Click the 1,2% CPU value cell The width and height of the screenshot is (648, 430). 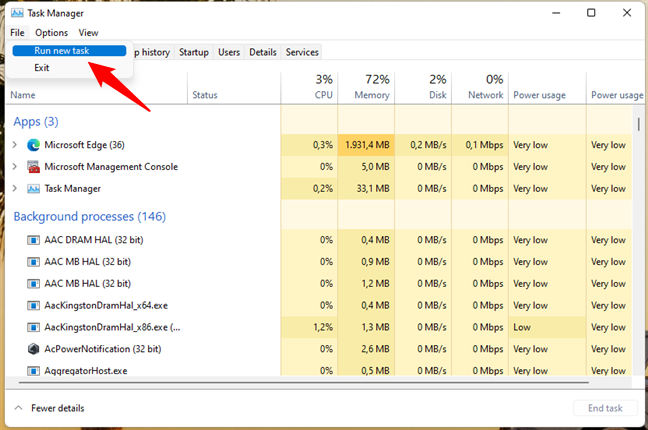tap(309, 327)
